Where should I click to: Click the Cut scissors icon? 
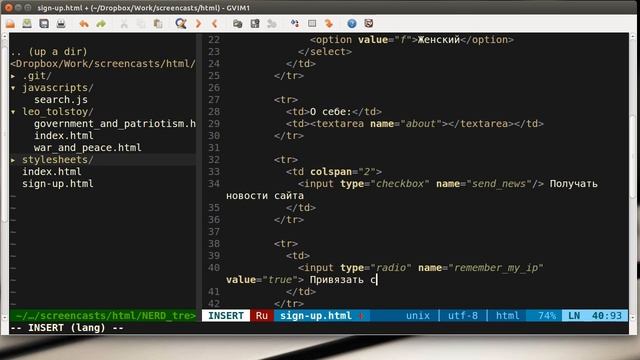[x=124, y=24]
